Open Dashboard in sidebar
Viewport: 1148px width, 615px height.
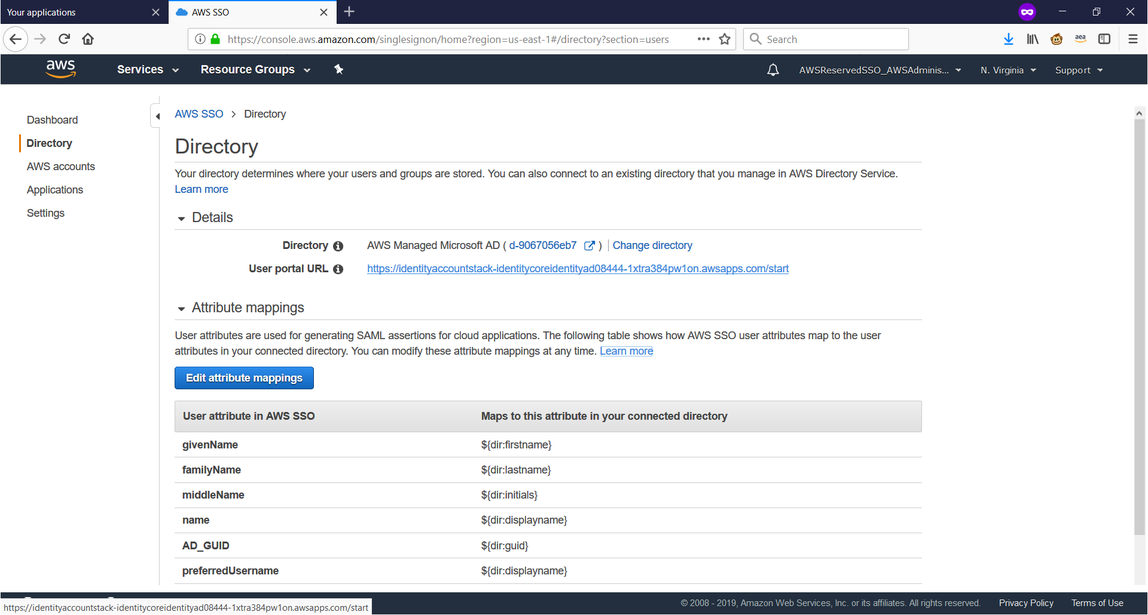(52, 120)
